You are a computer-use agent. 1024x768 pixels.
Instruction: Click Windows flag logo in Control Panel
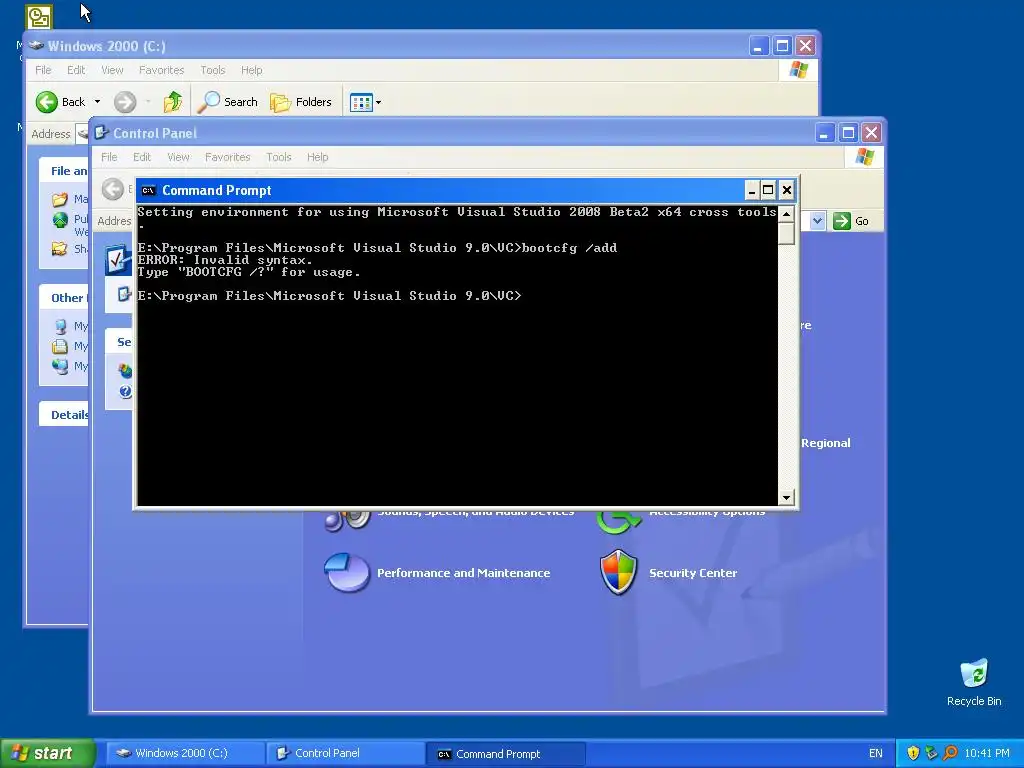pyautogui.click(x=864, y=157)
